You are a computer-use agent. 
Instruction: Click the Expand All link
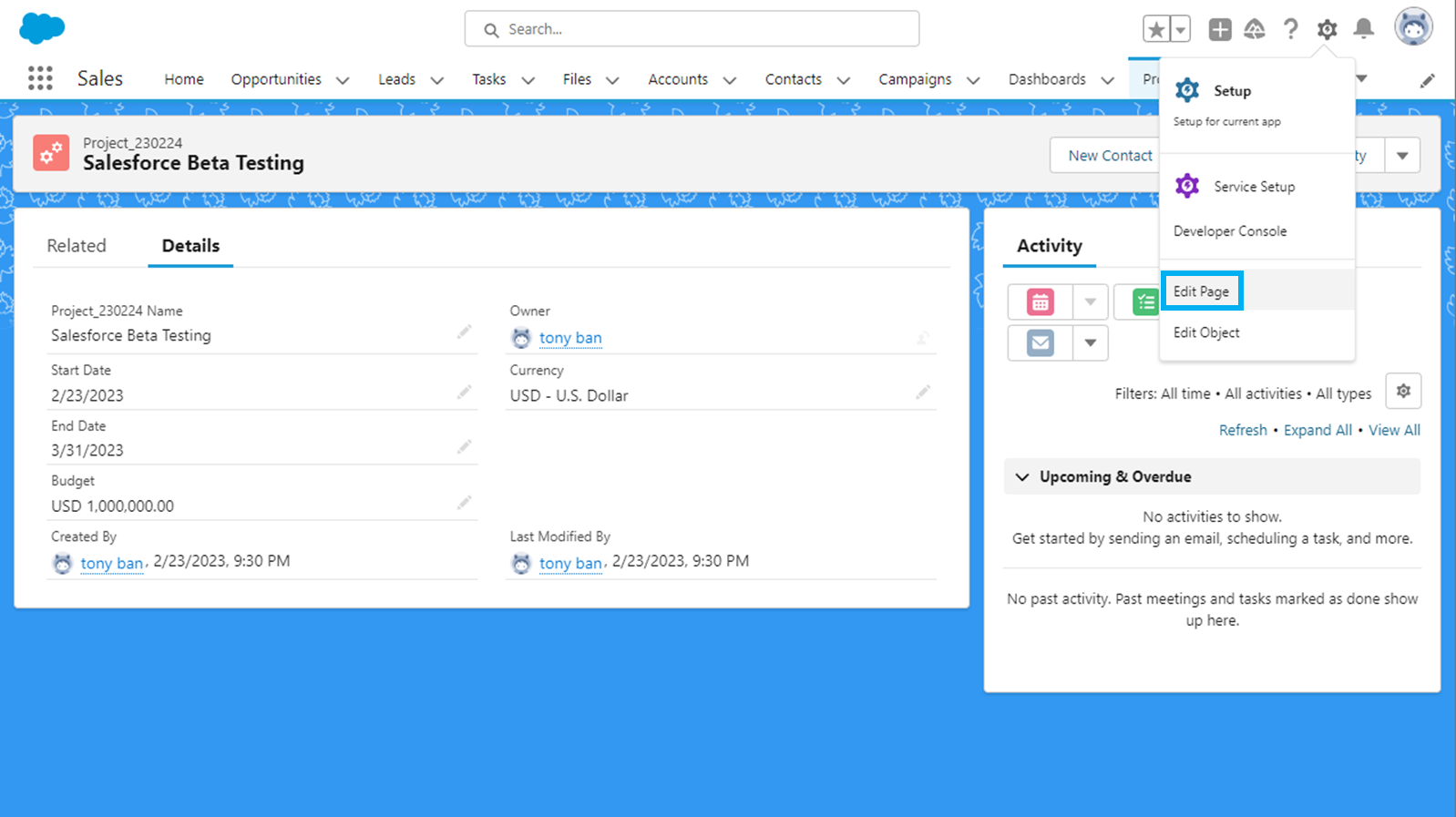coord(1318,430)
